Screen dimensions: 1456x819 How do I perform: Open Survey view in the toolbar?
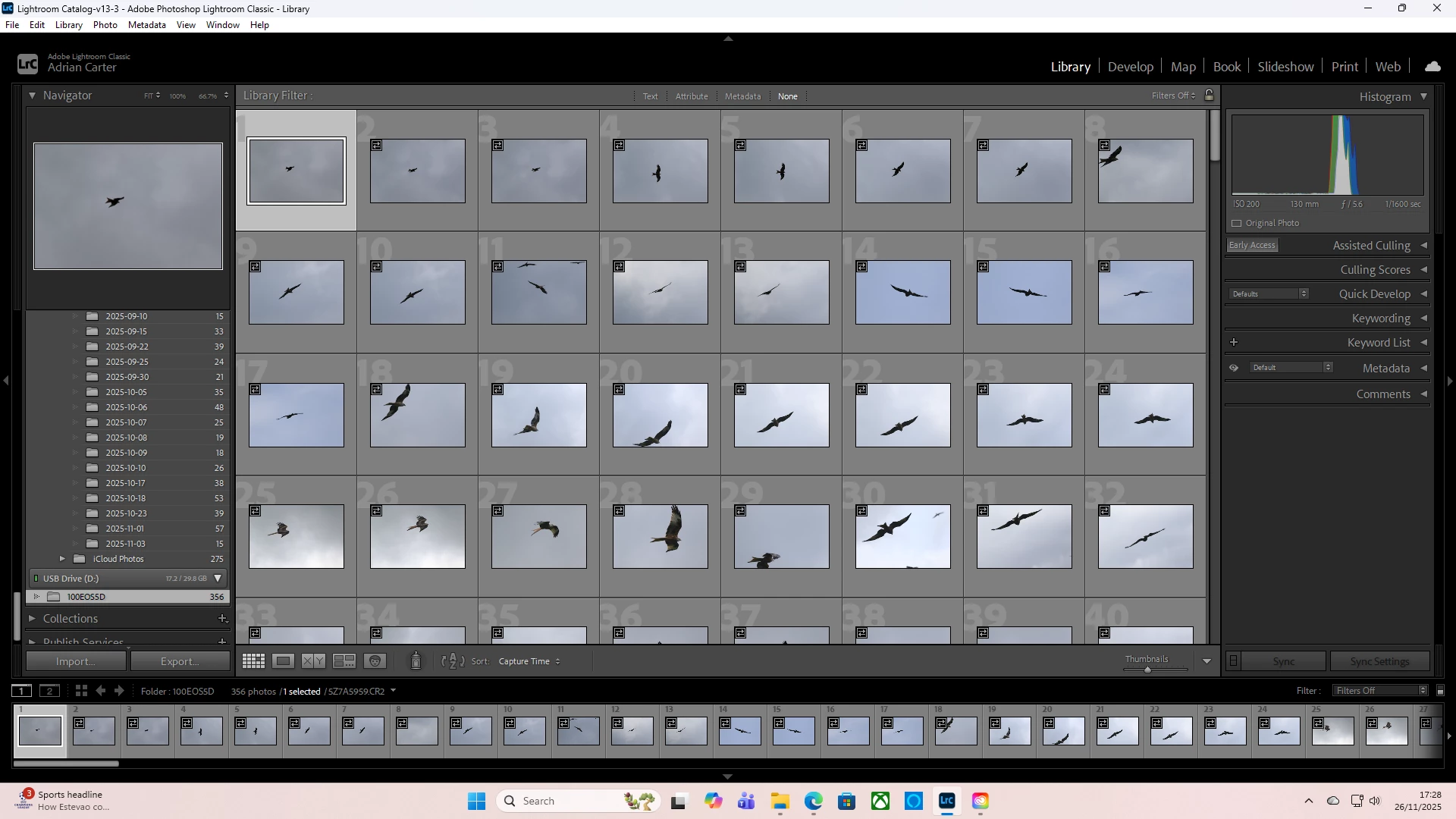point(344,661)
